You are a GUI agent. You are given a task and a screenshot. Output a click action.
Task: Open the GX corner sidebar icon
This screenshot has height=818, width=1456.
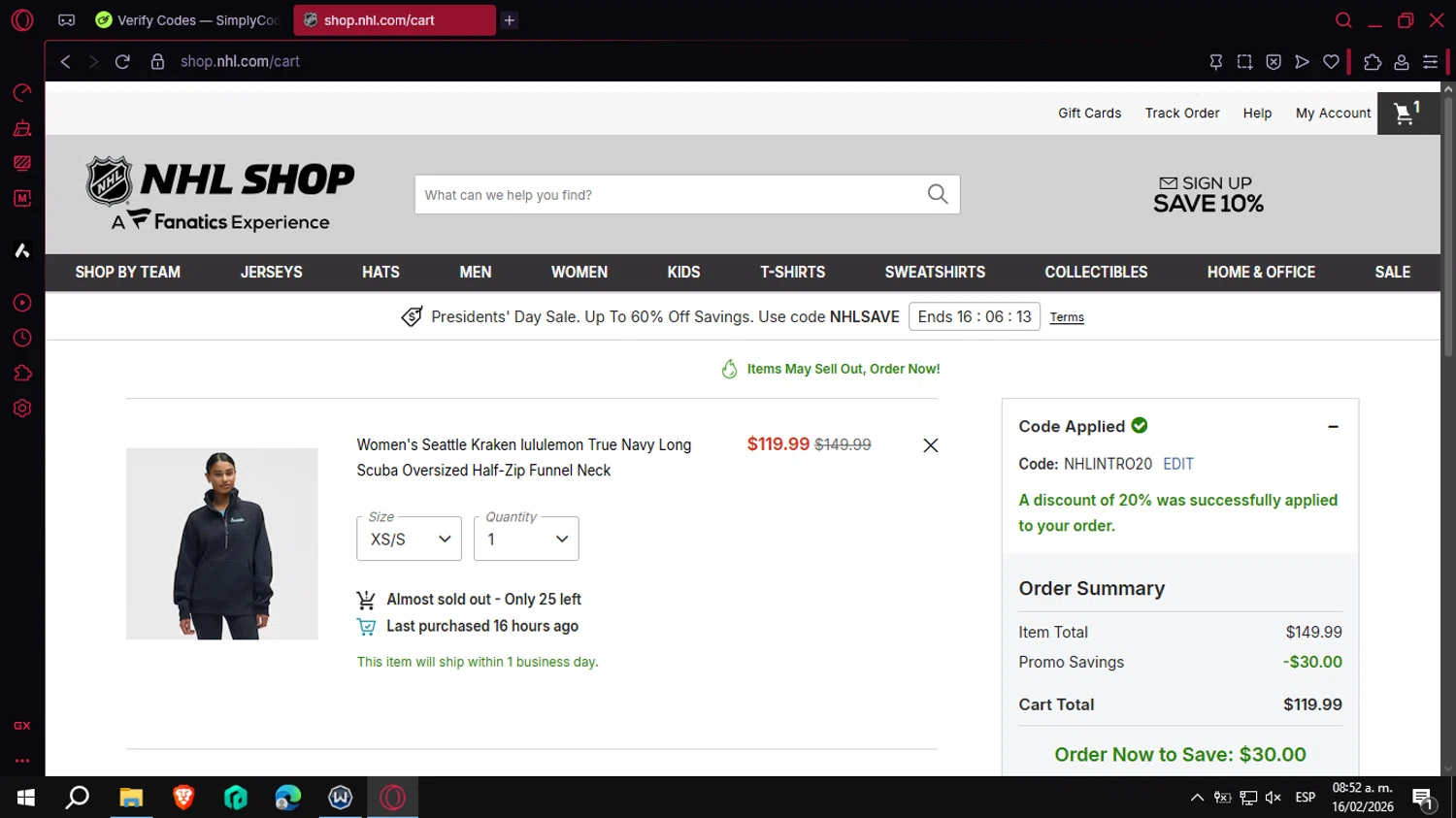point(22,726)
